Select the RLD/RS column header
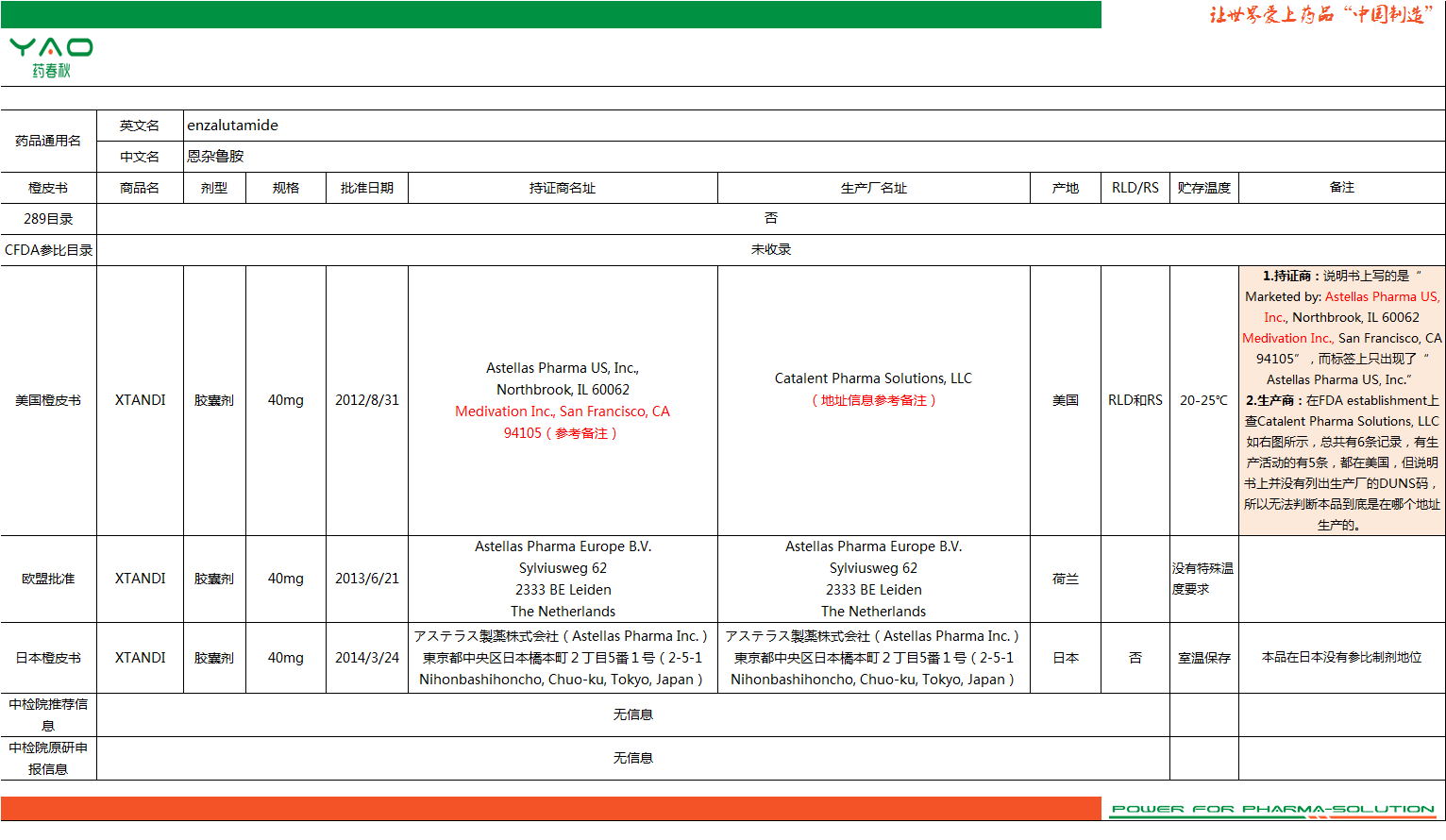 (1135, 188)
